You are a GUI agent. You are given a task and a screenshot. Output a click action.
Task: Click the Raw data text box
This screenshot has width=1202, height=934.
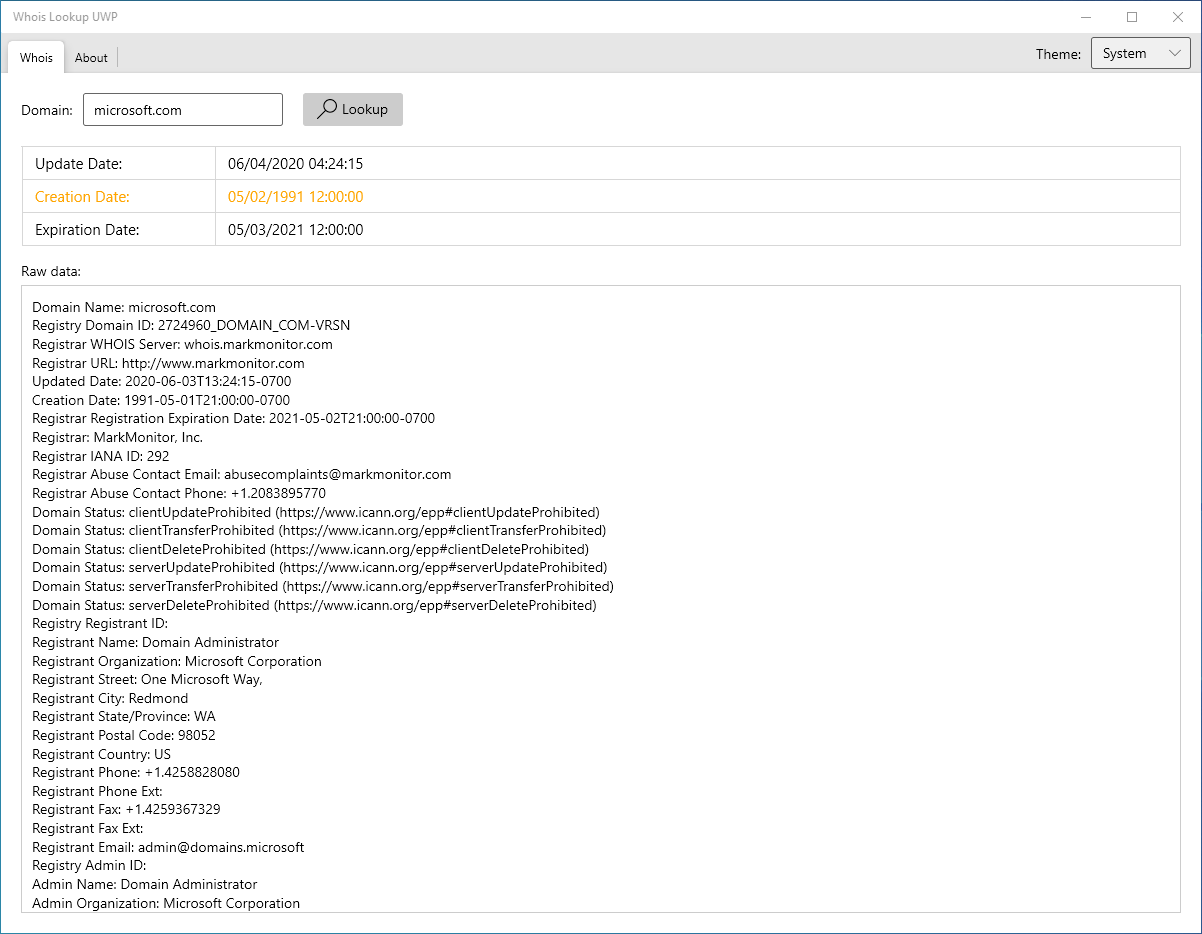click(601, 599)
